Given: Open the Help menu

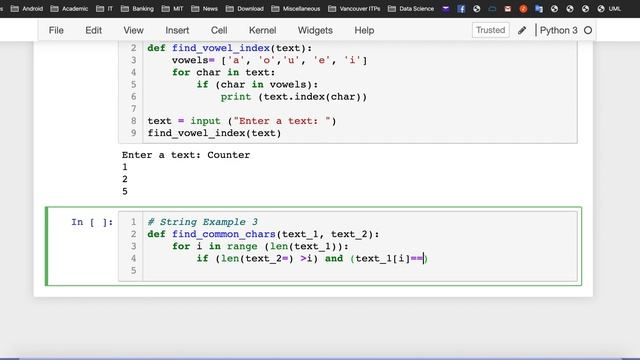Looking at the screenshot, I should tap(364, 30).
